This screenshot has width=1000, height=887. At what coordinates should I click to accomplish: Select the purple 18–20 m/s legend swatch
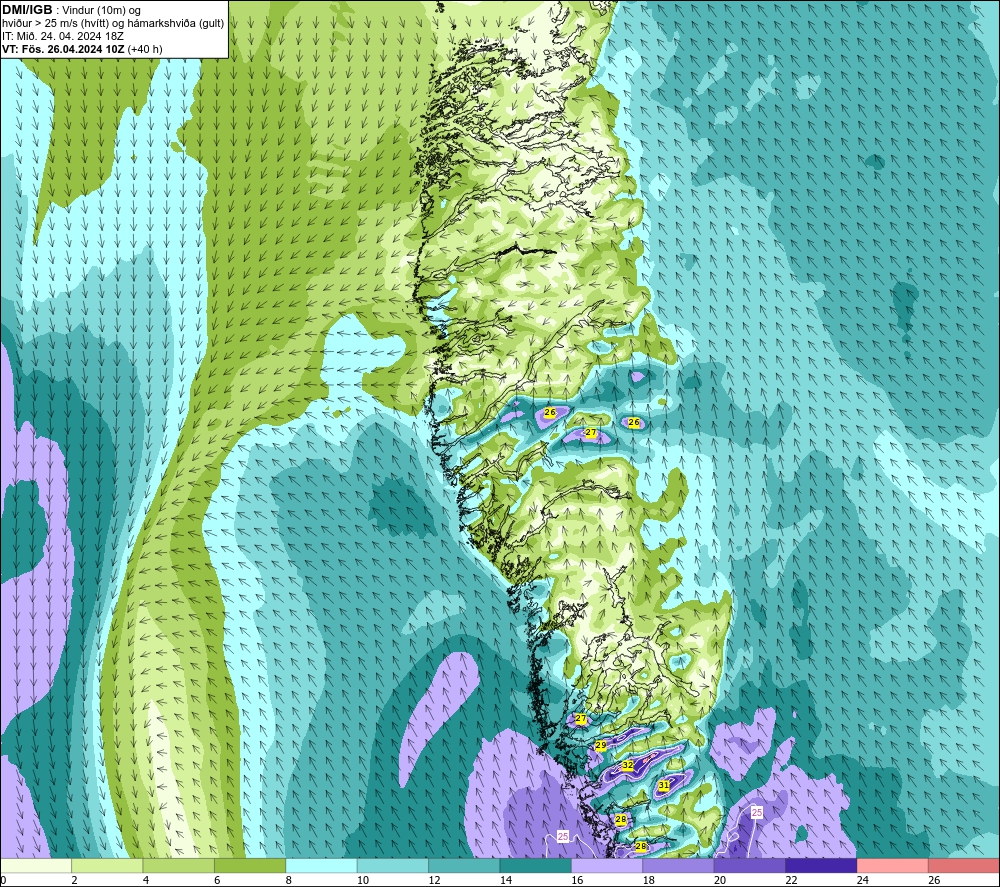(679, 865)
